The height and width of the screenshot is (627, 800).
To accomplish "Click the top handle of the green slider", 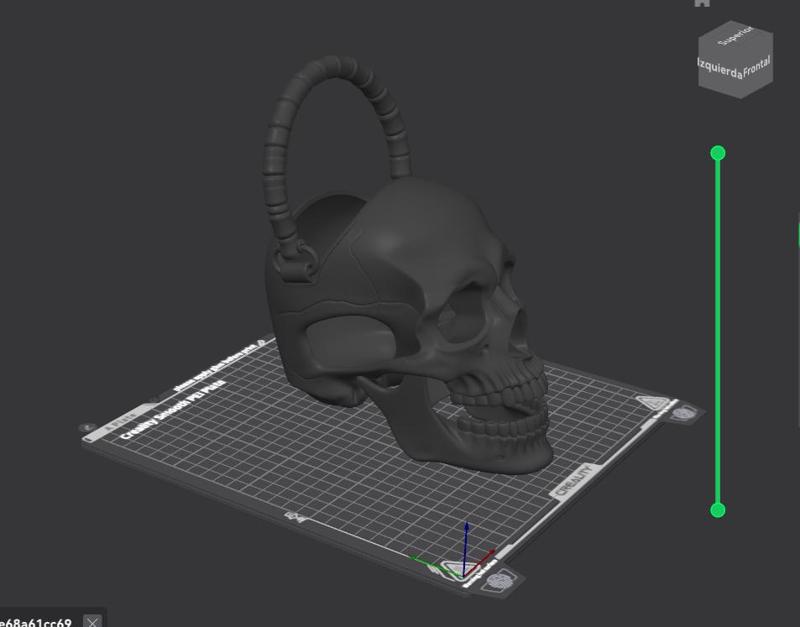I will click(718, 153).
